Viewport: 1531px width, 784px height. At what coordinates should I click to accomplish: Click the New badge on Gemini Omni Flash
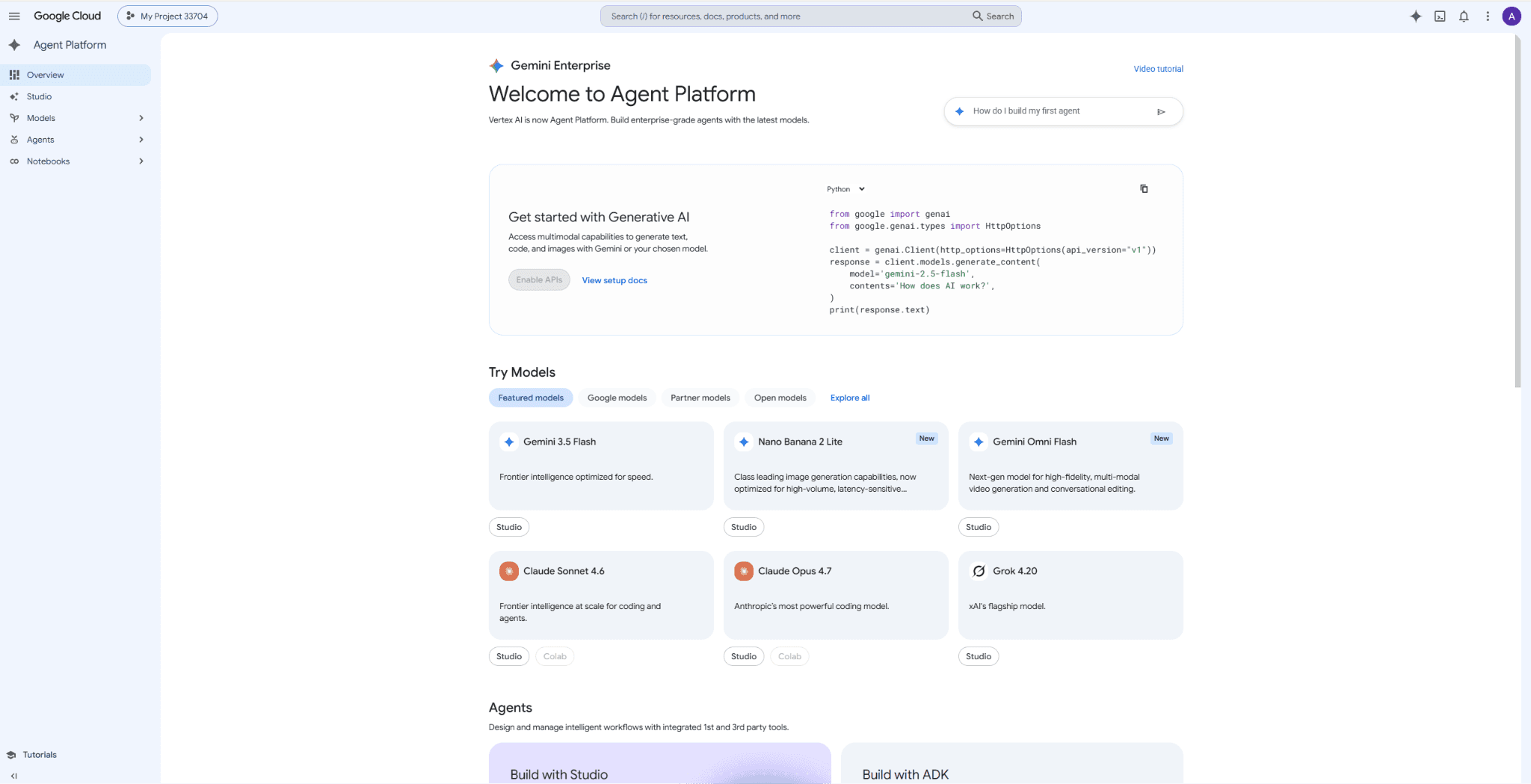pos(1161,439)
